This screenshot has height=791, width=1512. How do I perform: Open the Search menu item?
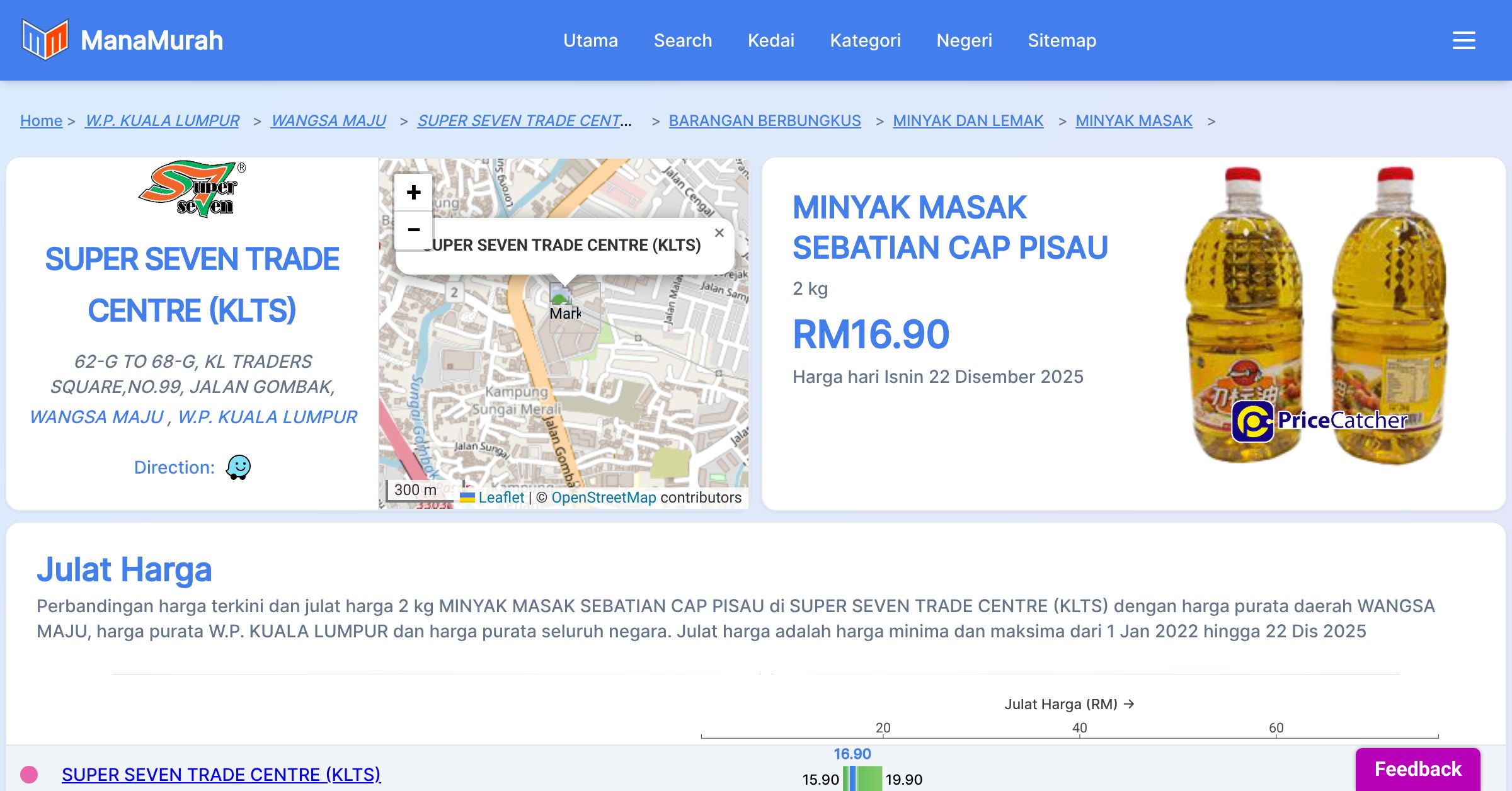pyautogui.click(x=682, y=40)
